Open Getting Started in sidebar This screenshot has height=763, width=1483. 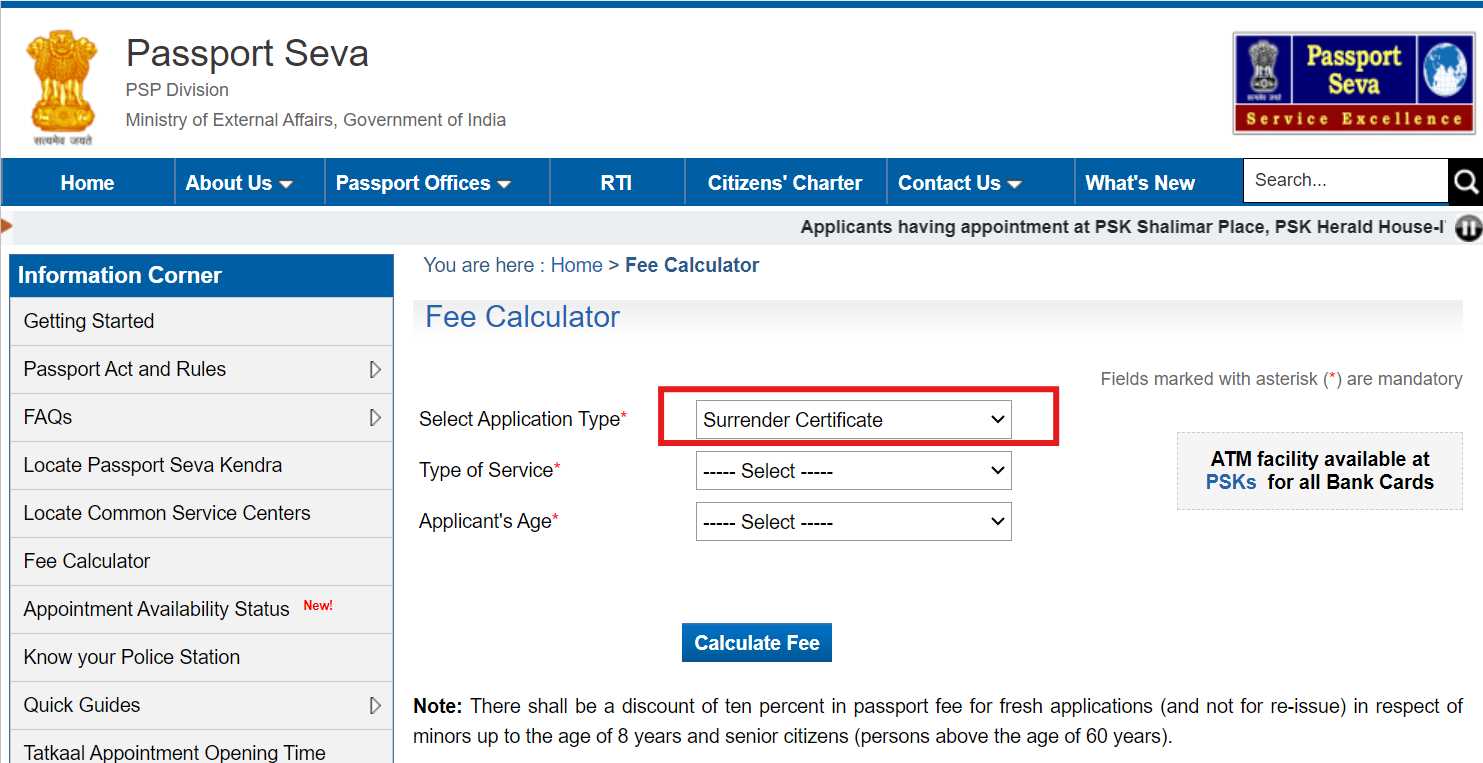pos(201,321)
